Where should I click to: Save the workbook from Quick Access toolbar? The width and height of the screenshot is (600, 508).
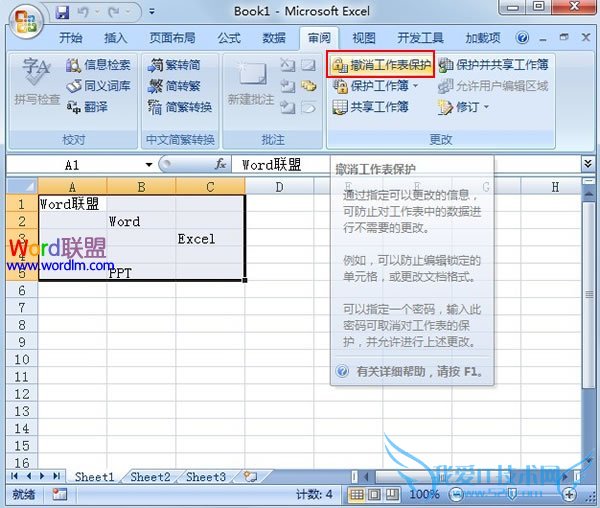pos(62,12)
